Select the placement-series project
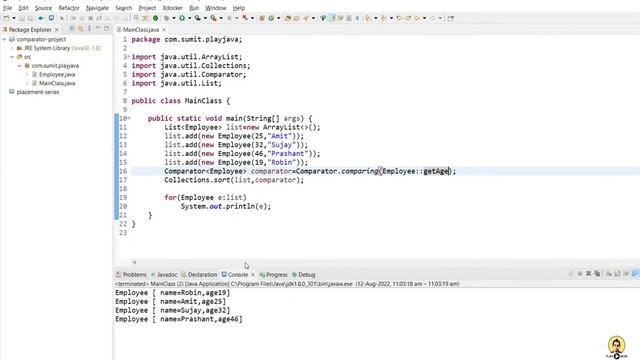Screen dimensions: 640x360 pyautogui.click(x=38, y=92)
